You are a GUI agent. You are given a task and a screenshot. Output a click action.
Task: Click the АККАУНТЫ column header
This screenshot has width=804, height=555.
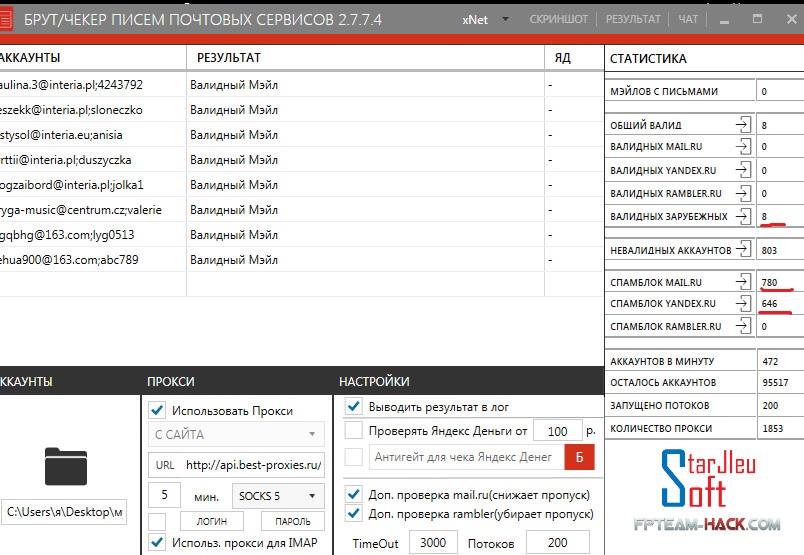pyautogui.click(x=93, y=57)
